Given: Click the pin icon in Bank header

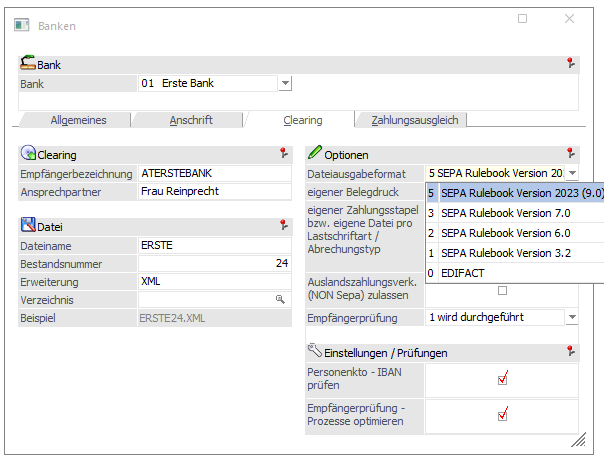Looking at the screenshot, I should tap(570, 64).
